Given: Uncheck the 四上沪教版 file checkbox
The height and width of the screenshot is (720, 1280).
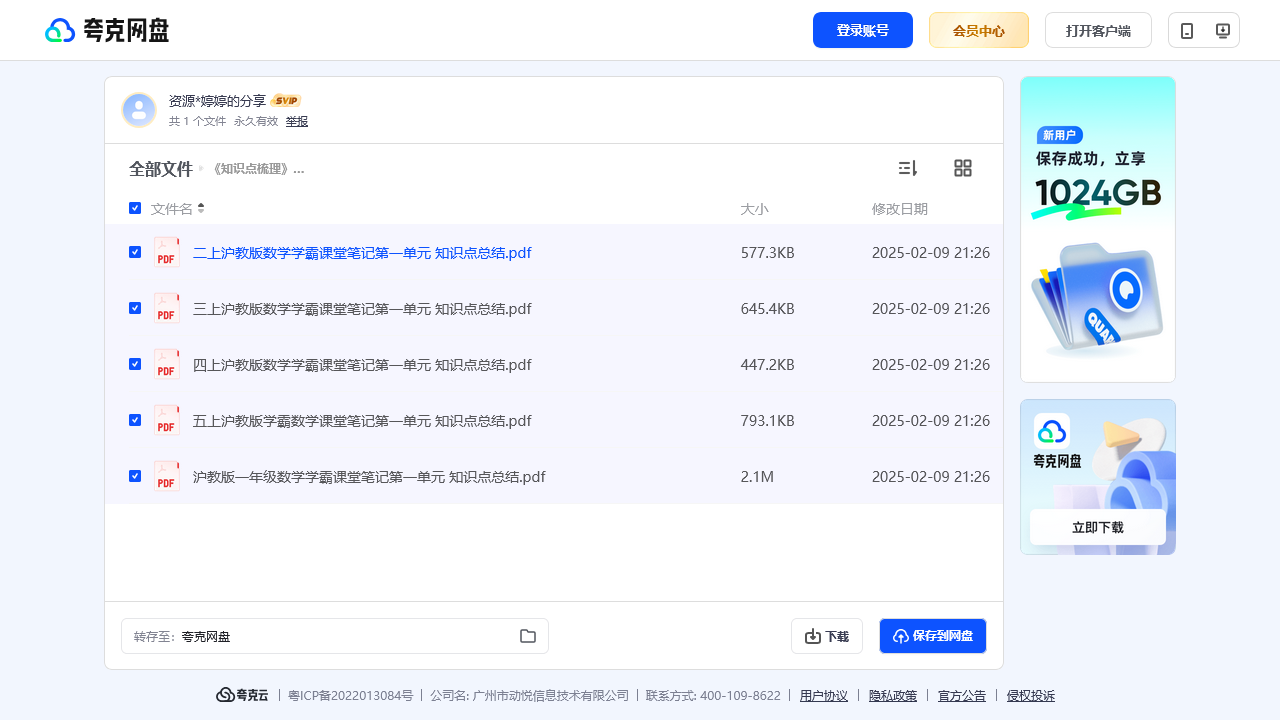Looking at the screenshot, I should [x=135, y=364].
